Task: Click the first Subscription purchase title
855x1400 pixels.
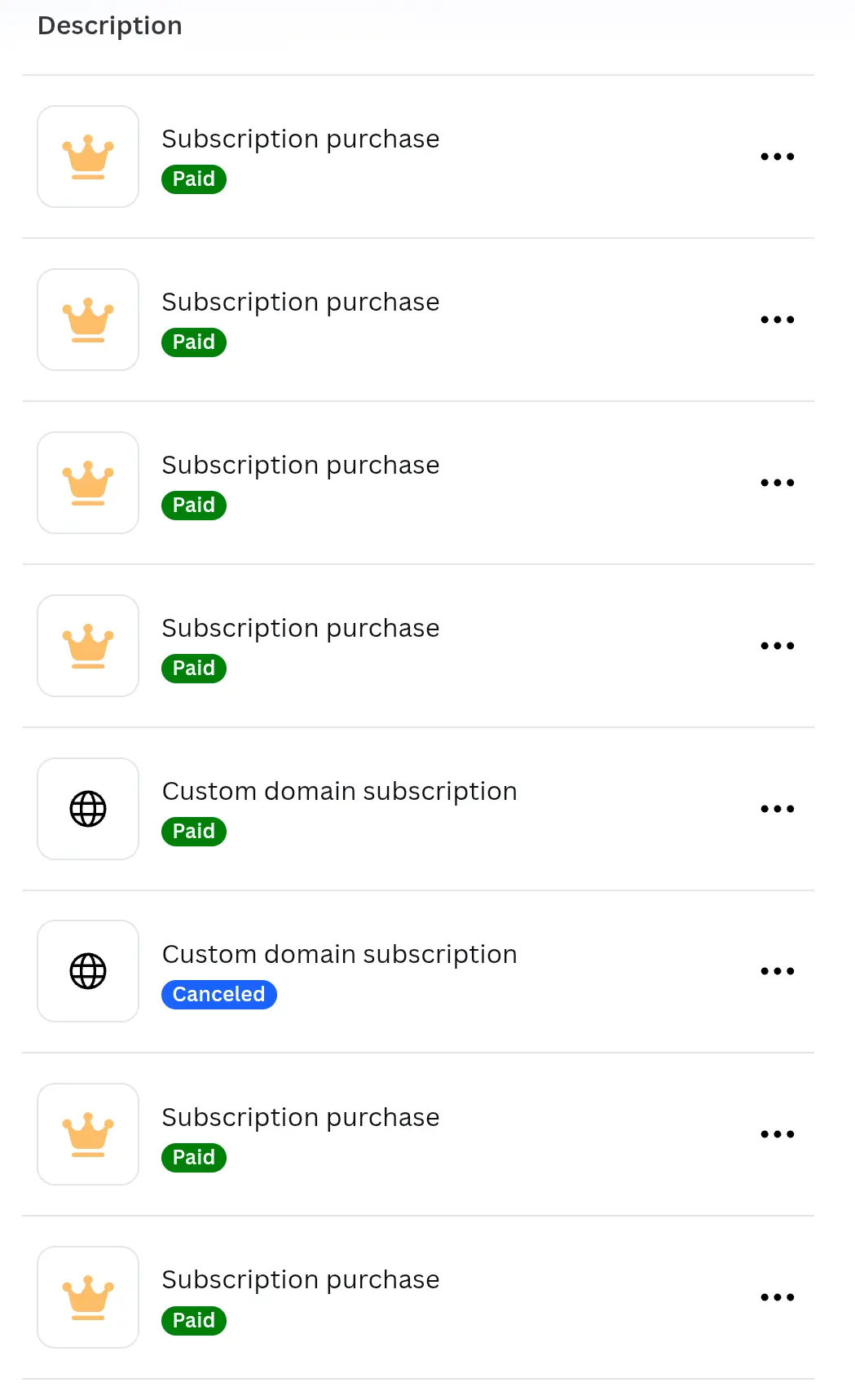Action: pos(301,139)
